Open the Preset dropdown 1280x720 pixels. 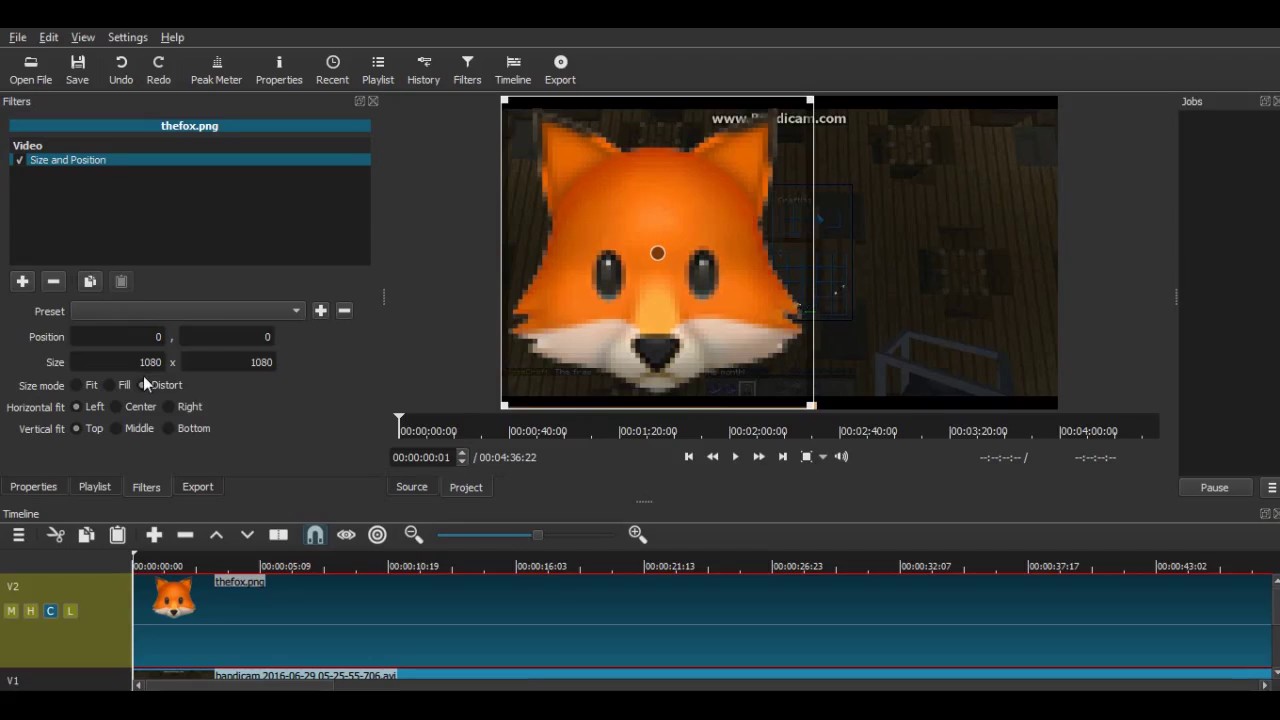[187, 311]
